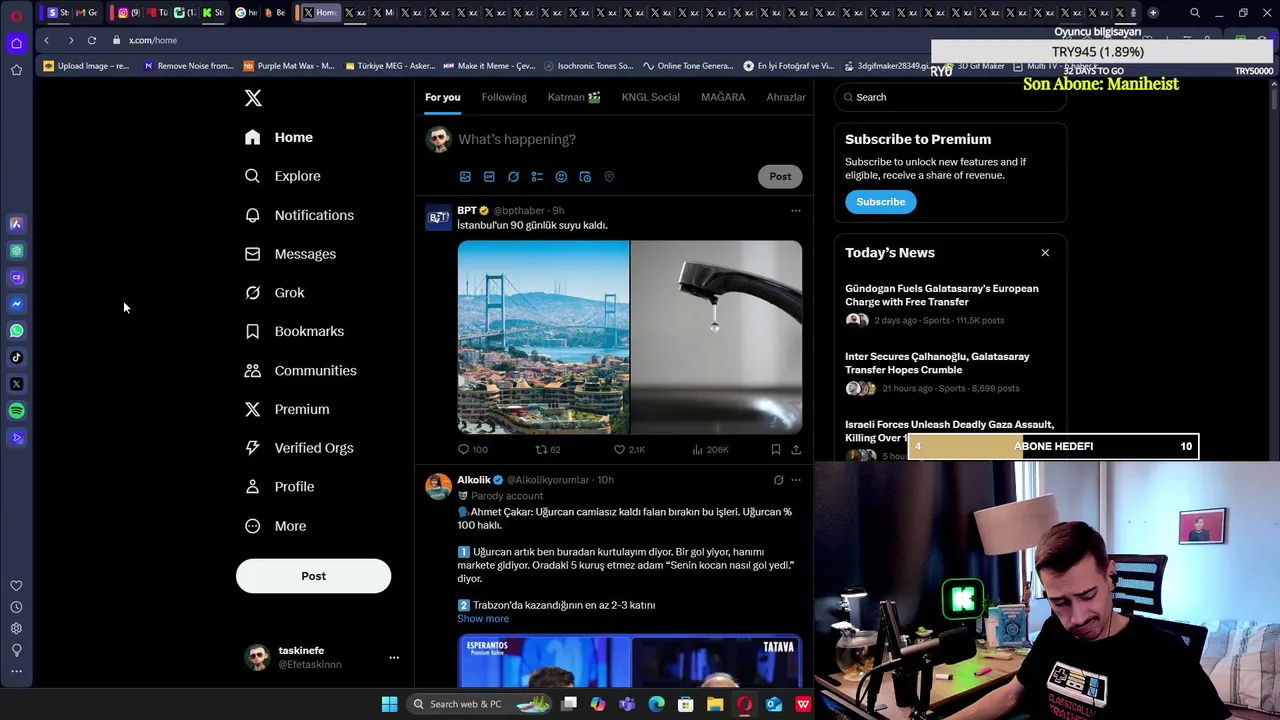Repost the BPT post
This screenshot has width=1280, height=720.
(x=548, y=450)
